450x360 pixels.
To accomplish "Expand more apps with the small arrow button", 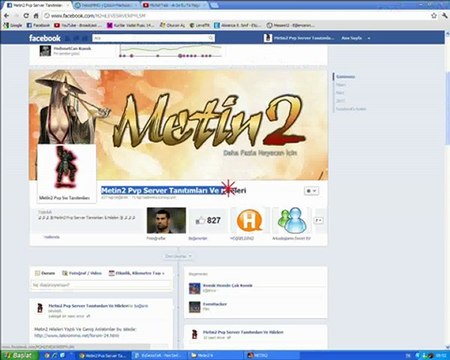I will 319,220.
